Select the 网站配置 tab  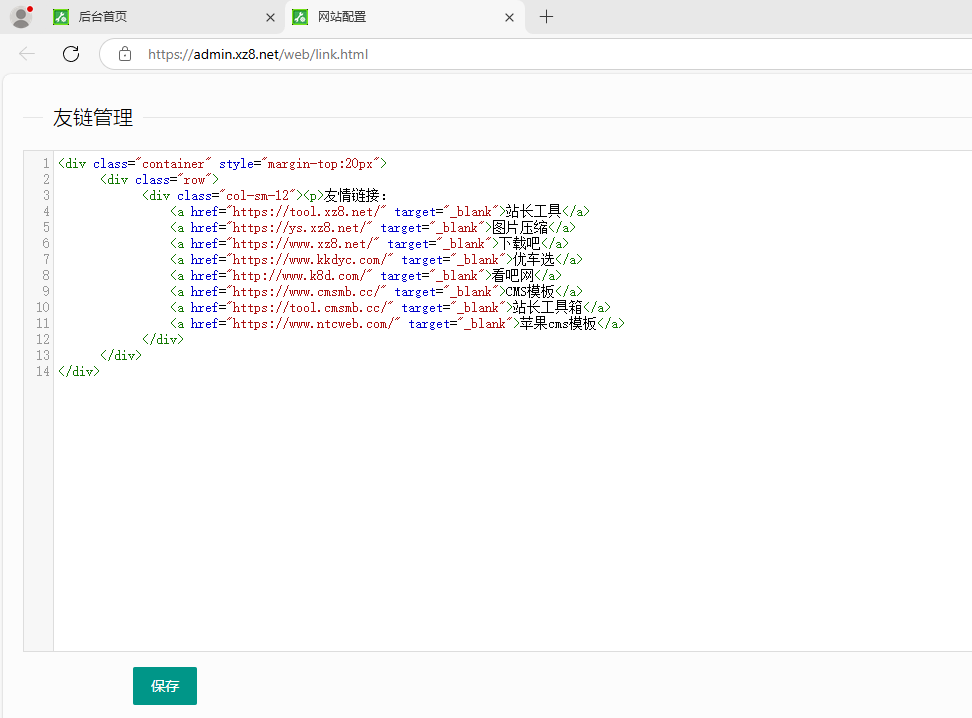[x=405, y=17]
